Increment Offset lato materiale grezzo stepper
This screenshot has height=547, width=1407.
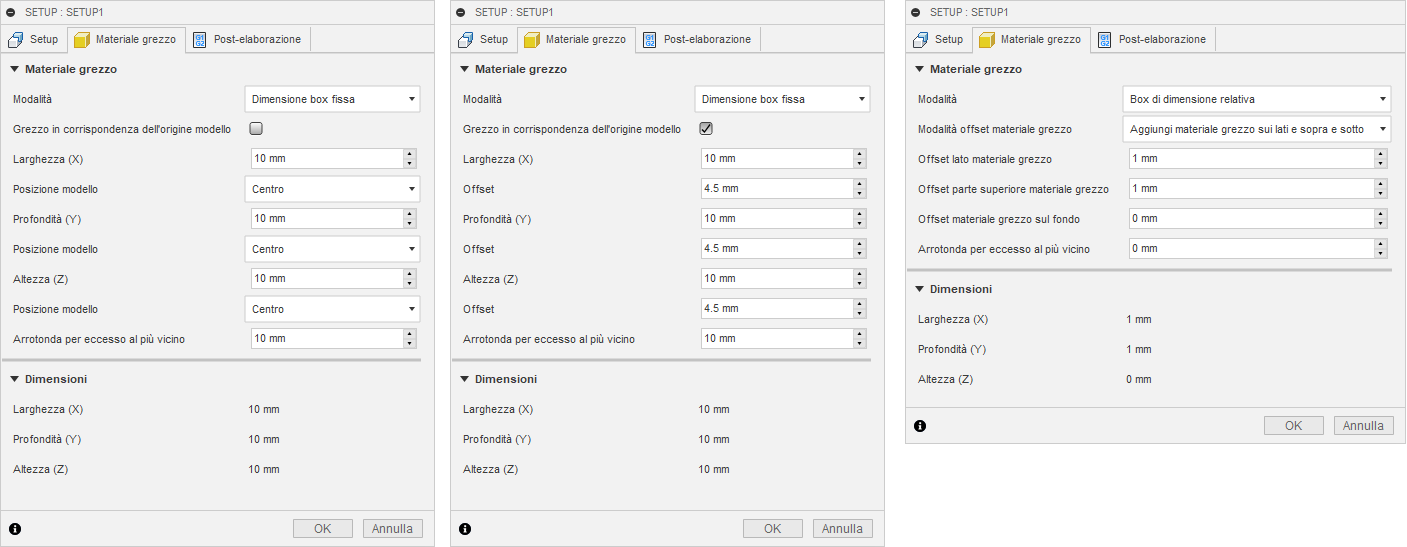pyautogui.click(x=1381, y=154)
